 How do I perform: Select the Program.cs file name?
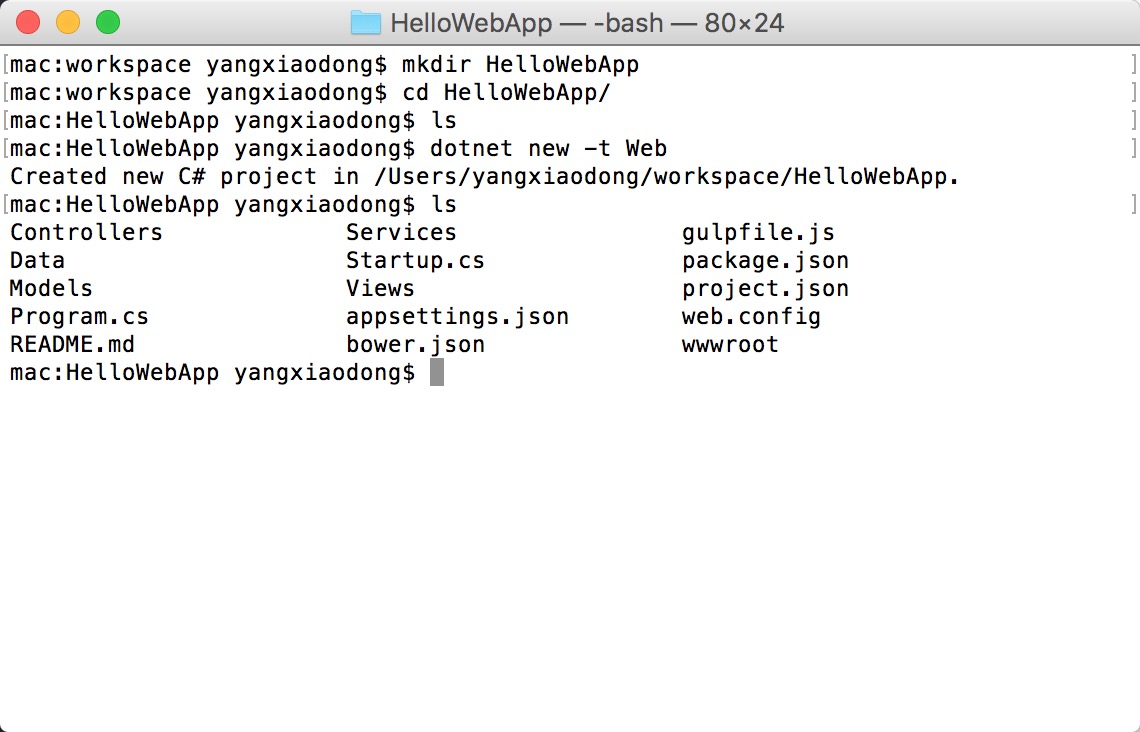[79, 316]
